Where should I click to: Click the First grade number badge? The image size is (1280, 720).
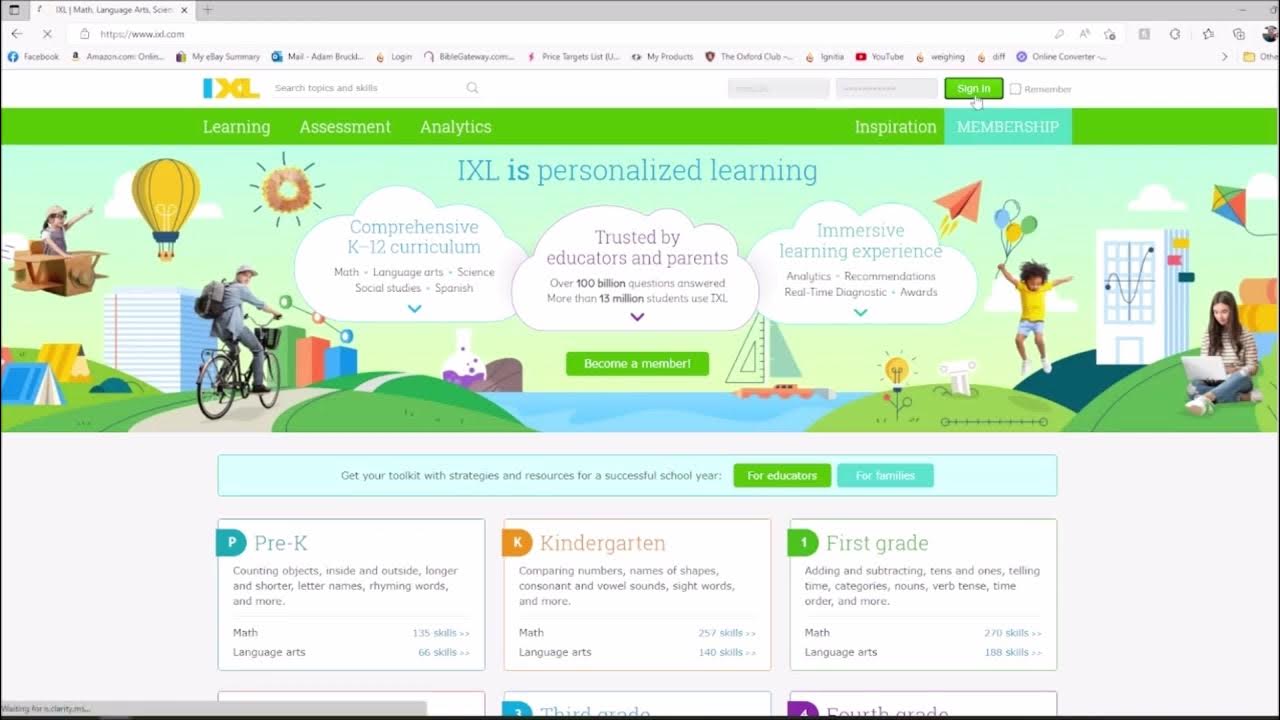803,543
